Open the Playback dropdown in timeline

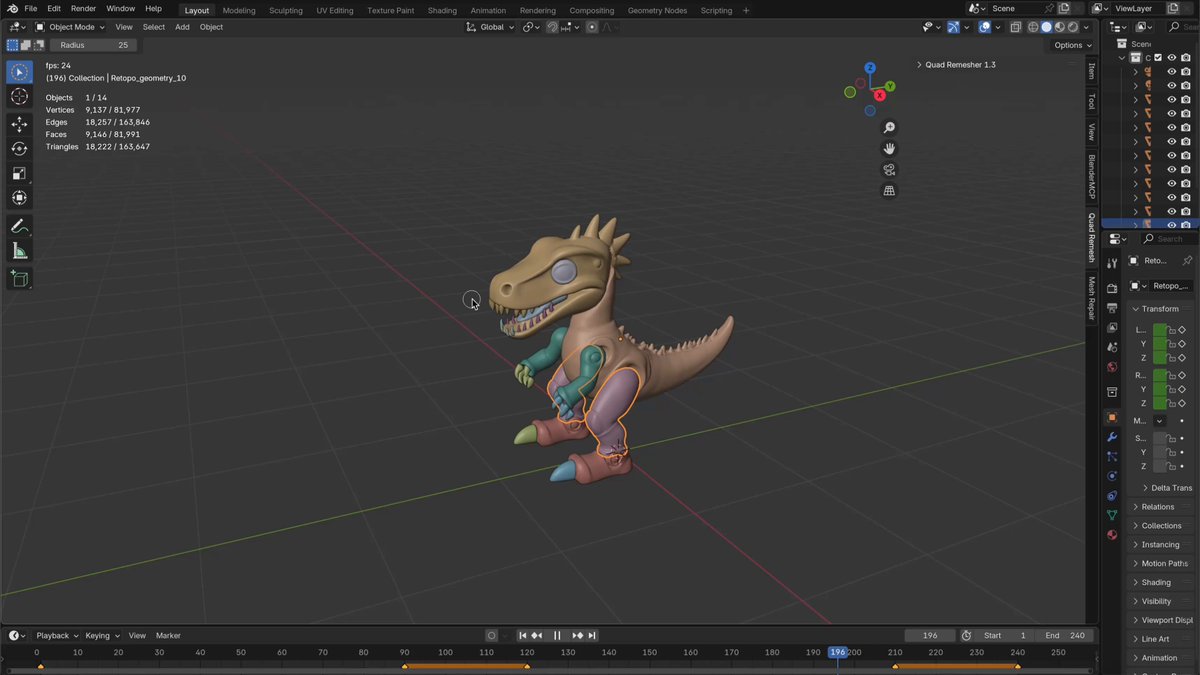click(x=56, y=636)
